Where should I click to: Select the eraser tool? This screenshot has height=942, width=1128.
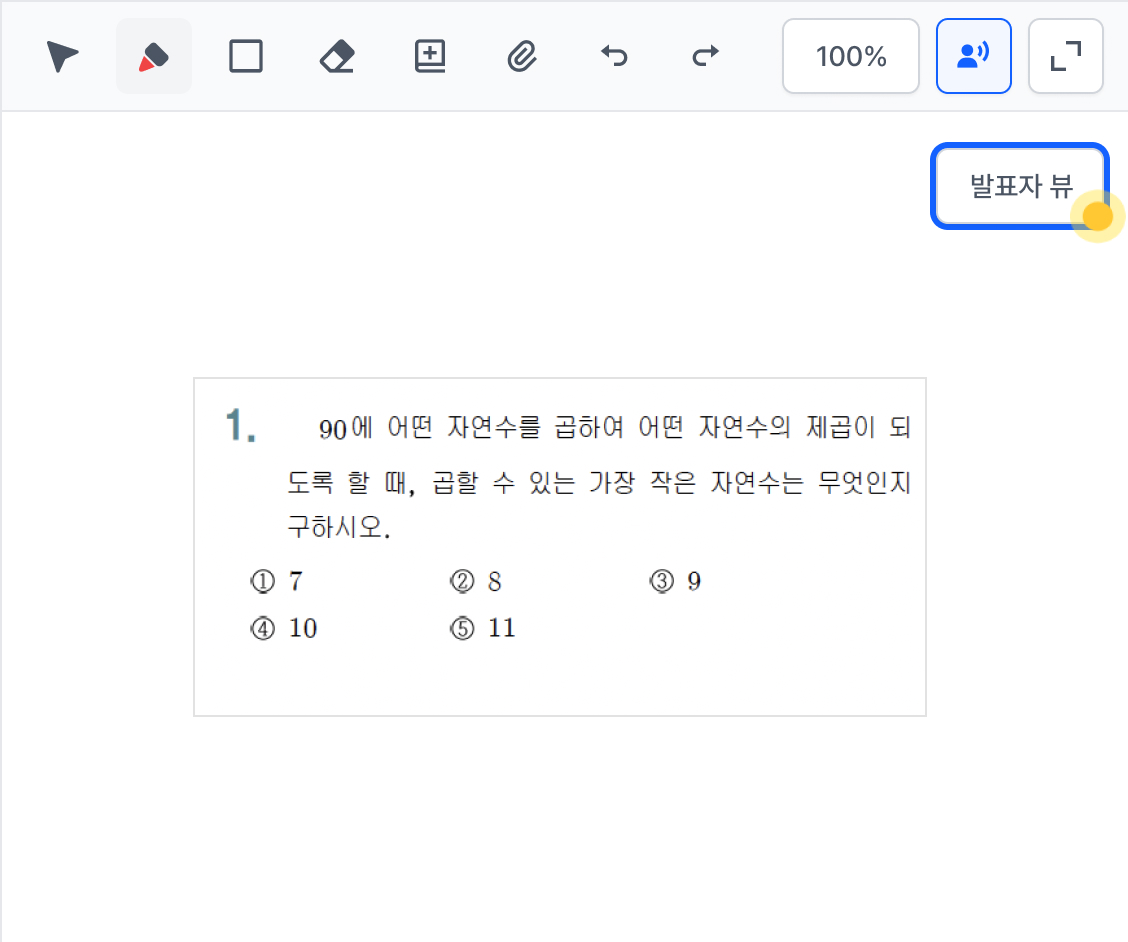tap(337, 56)
